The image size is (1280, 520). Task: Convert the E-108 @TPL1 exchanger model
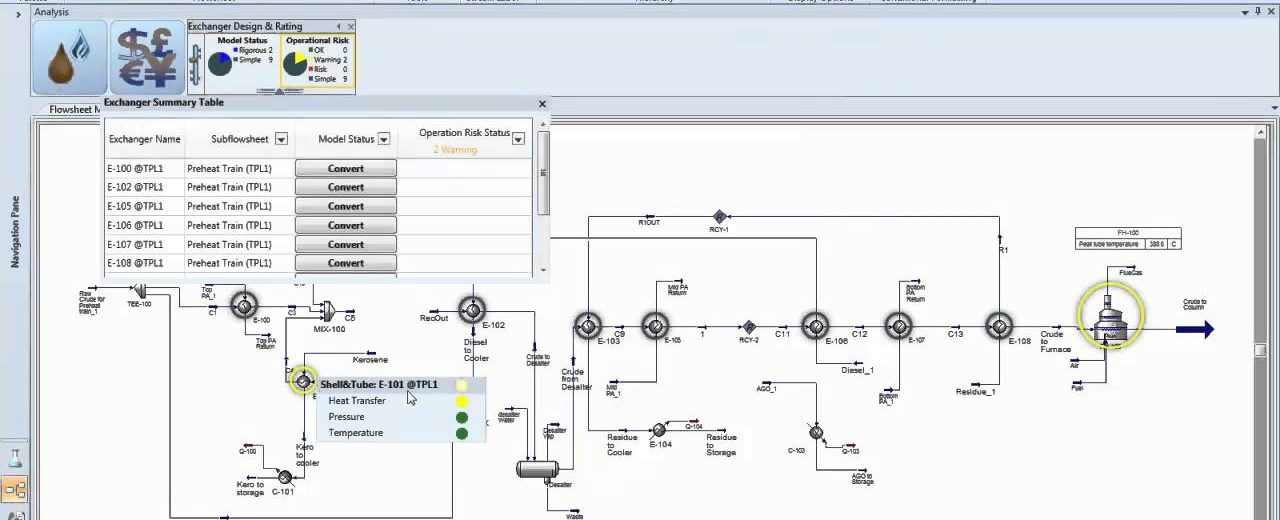346,263
